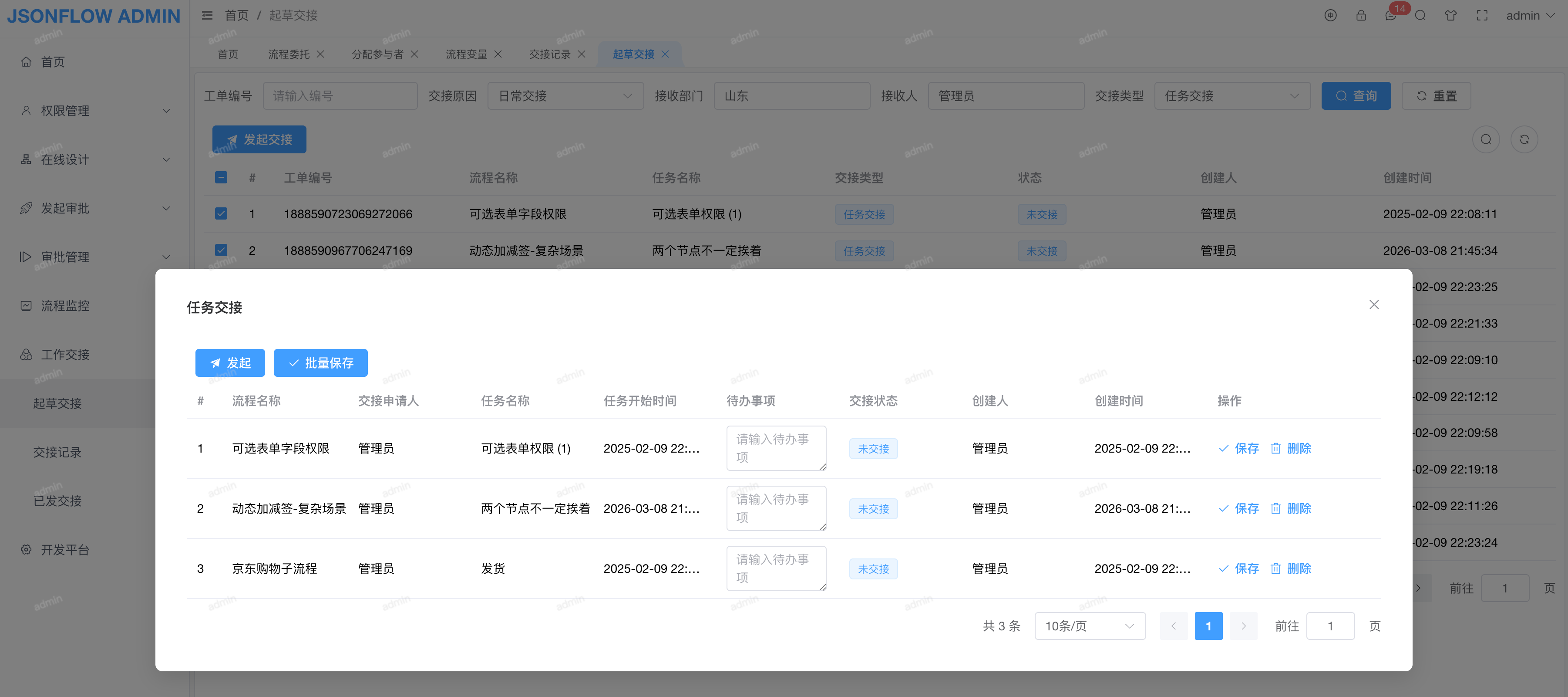Uncheck the checkbox for row 2 工单
This screenshot has height=697, width=1568.
point(221,250)
